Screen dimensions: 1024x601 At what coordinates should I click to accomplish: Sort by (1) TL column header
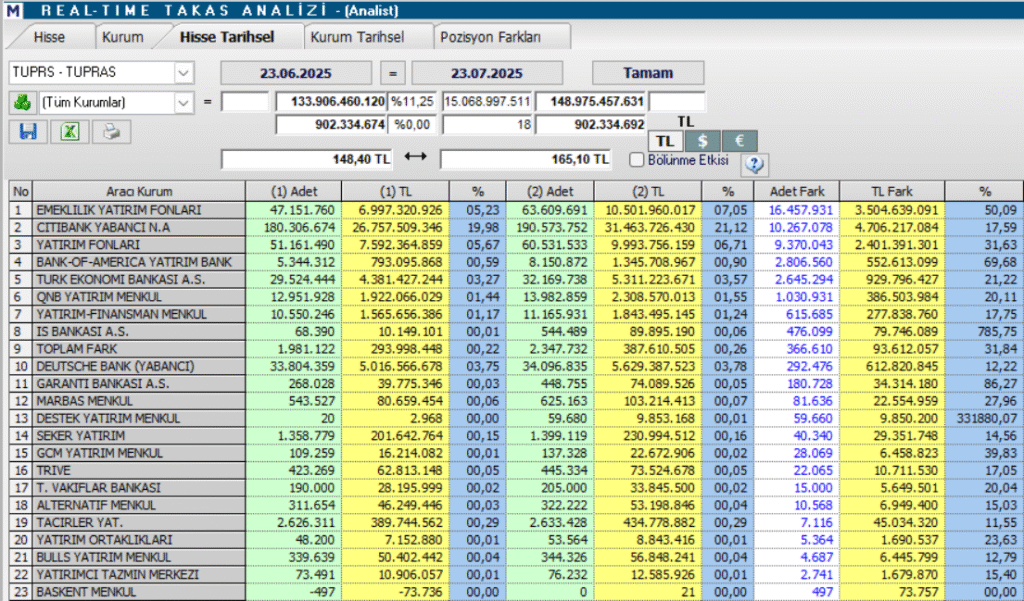point(395,191)
